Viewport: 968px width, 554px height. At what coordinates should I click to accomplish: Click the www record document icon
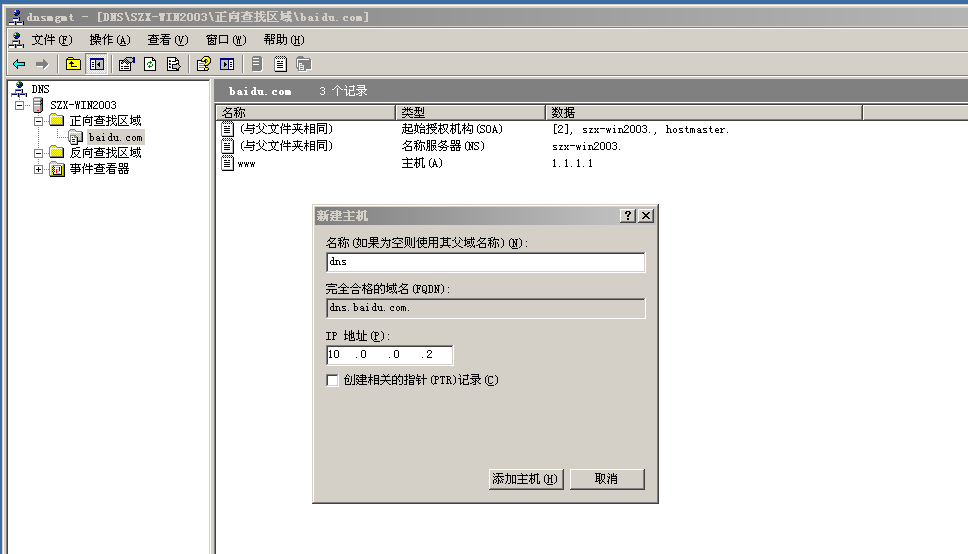pyautogui.click(x=228, y=163)
